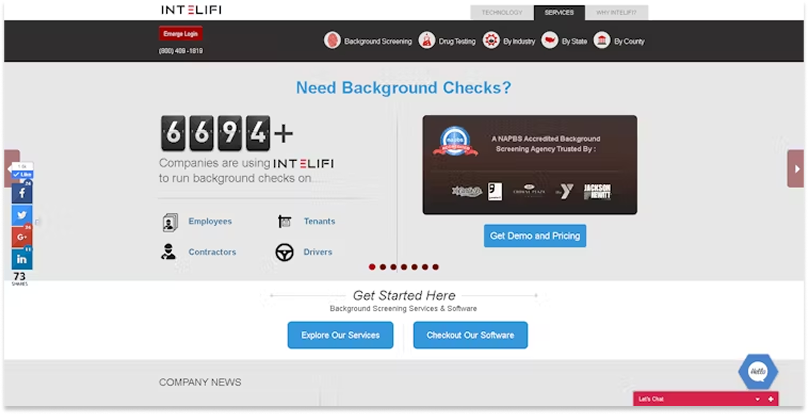This screenshot has height=414, width=808.
Task: Click the Tenants sign icon
Action: click(x=284, y=222)
